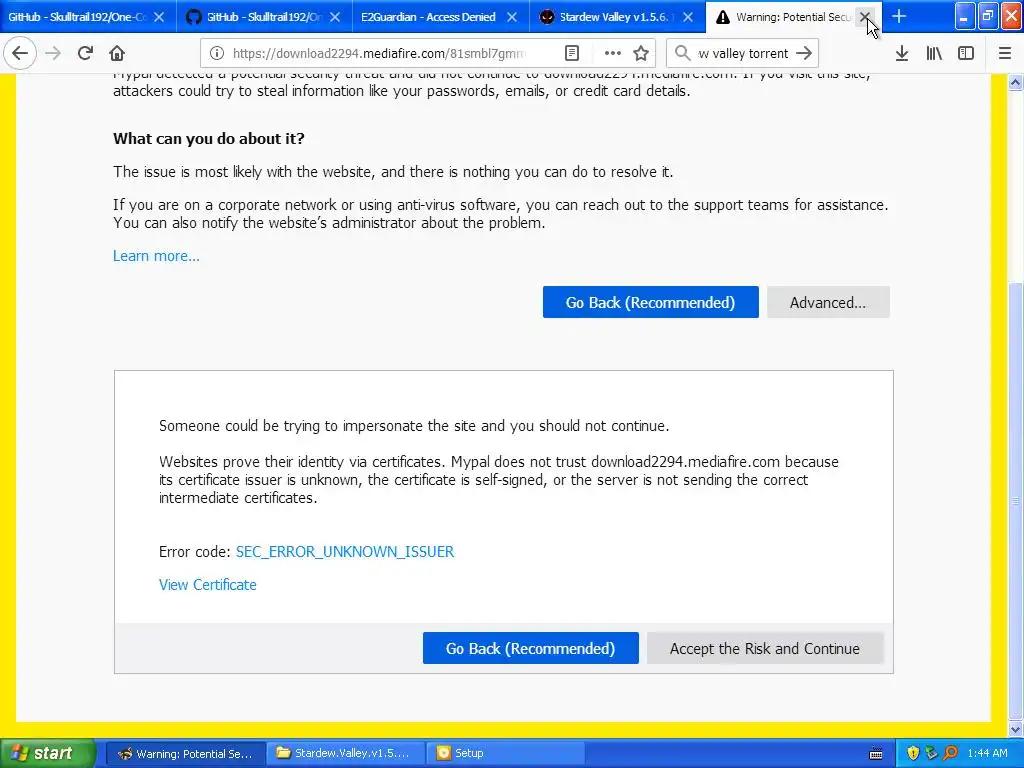Open the page actions three-dot menu
Screen dimensions: 1024x768
coord(612,54)
